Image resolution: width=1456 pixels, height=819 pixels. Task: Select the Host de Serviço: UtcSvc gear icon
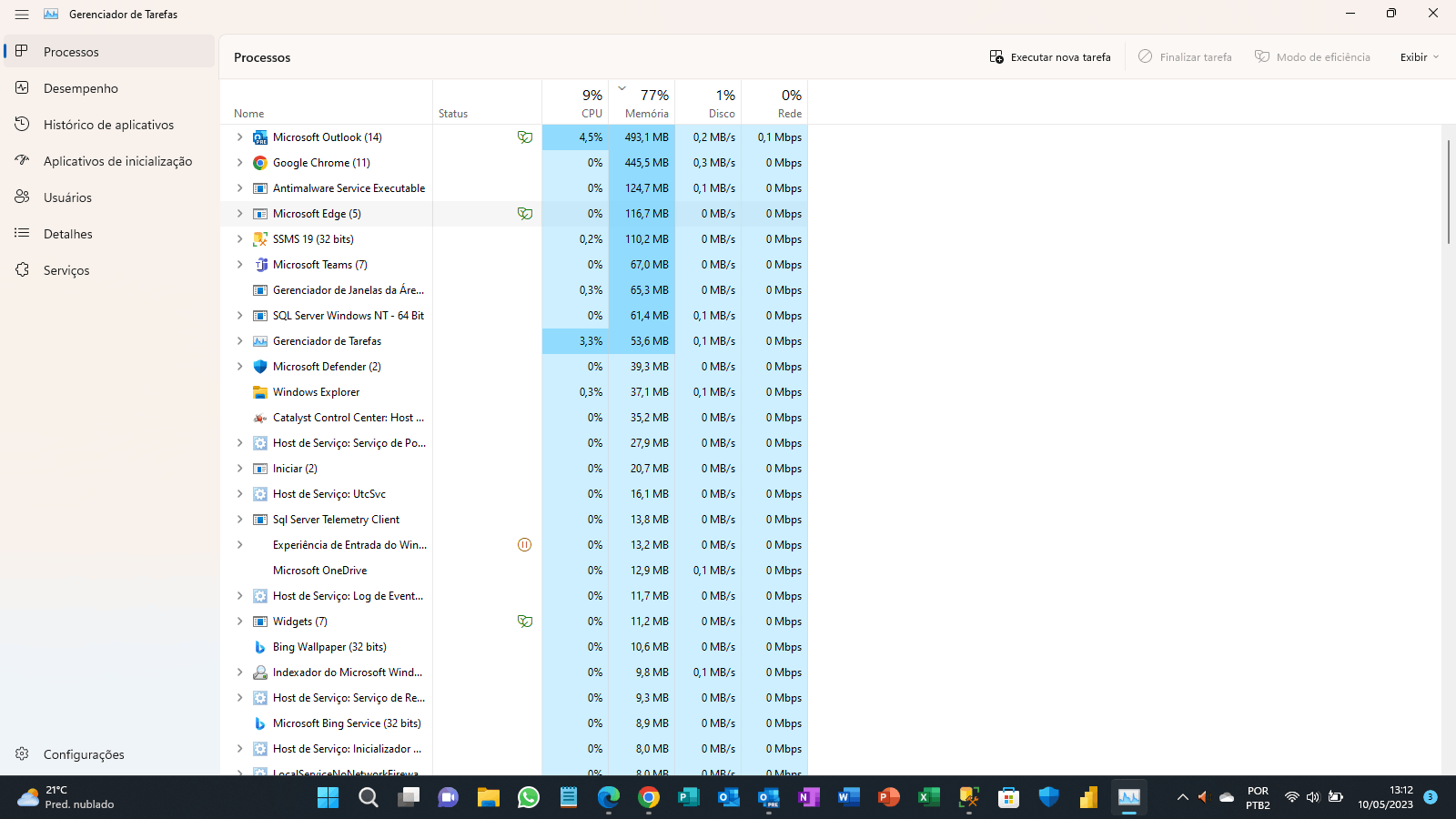coord(260,494)
